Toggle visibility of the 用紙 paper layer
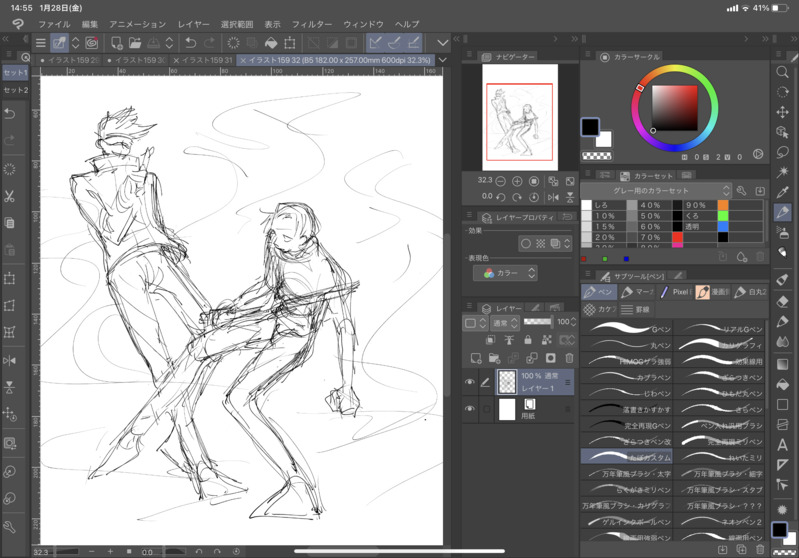Image resolution: width=799 pixels, height=558 pixels. [x=469, y=409]
